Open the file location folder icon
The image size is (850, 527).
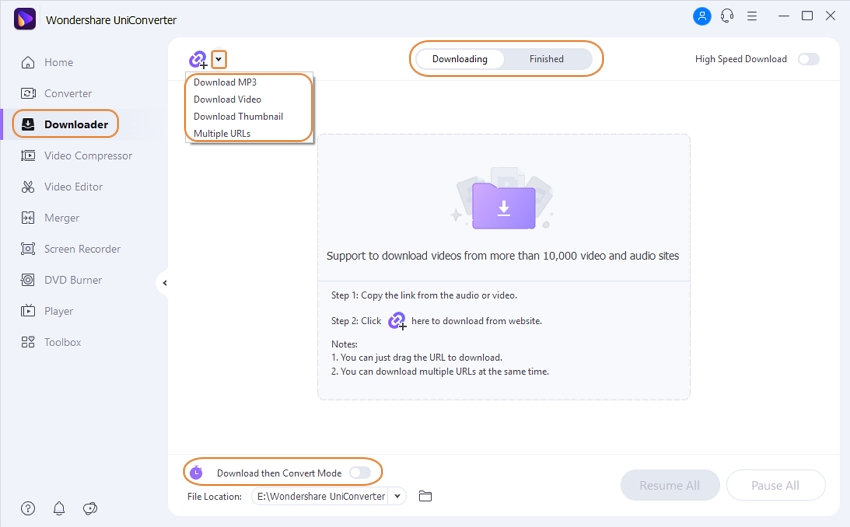[x=425, y=496]
